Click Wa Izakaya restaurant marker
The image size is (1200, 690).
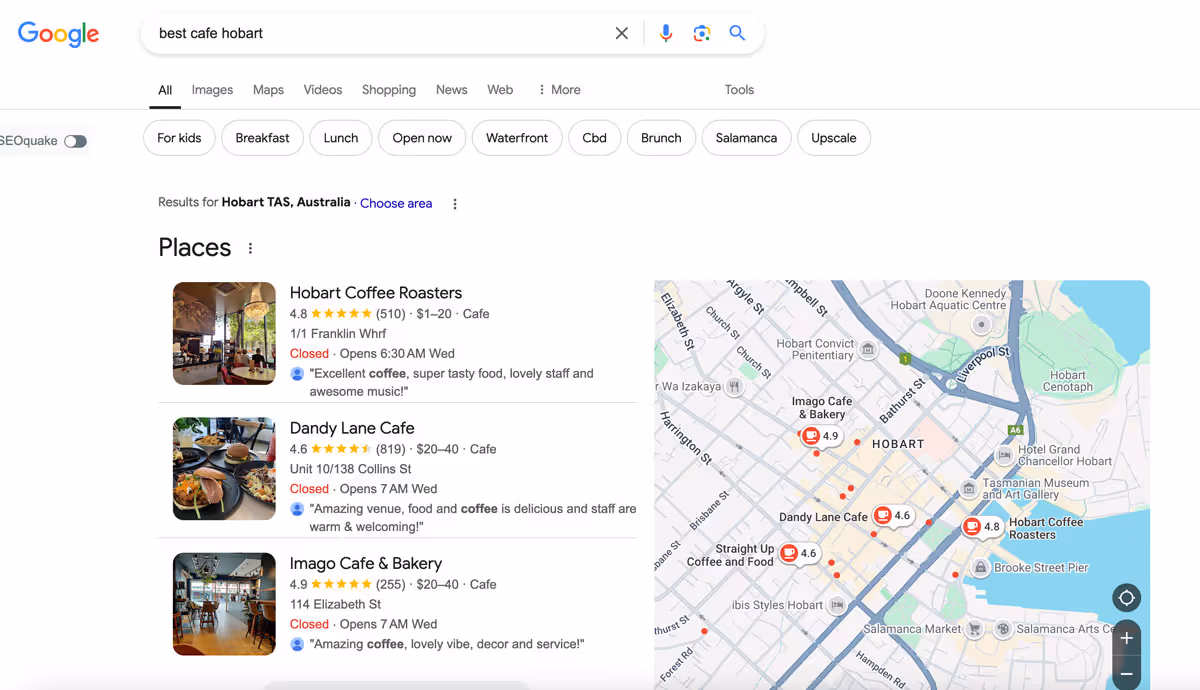click(x=734, y=386)
